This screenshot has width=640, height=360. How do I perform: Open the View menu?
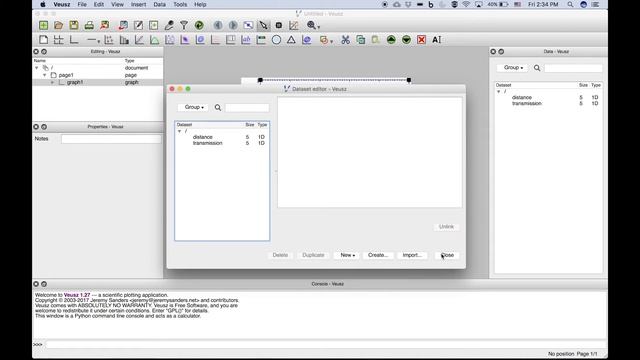tap(117, 4)
